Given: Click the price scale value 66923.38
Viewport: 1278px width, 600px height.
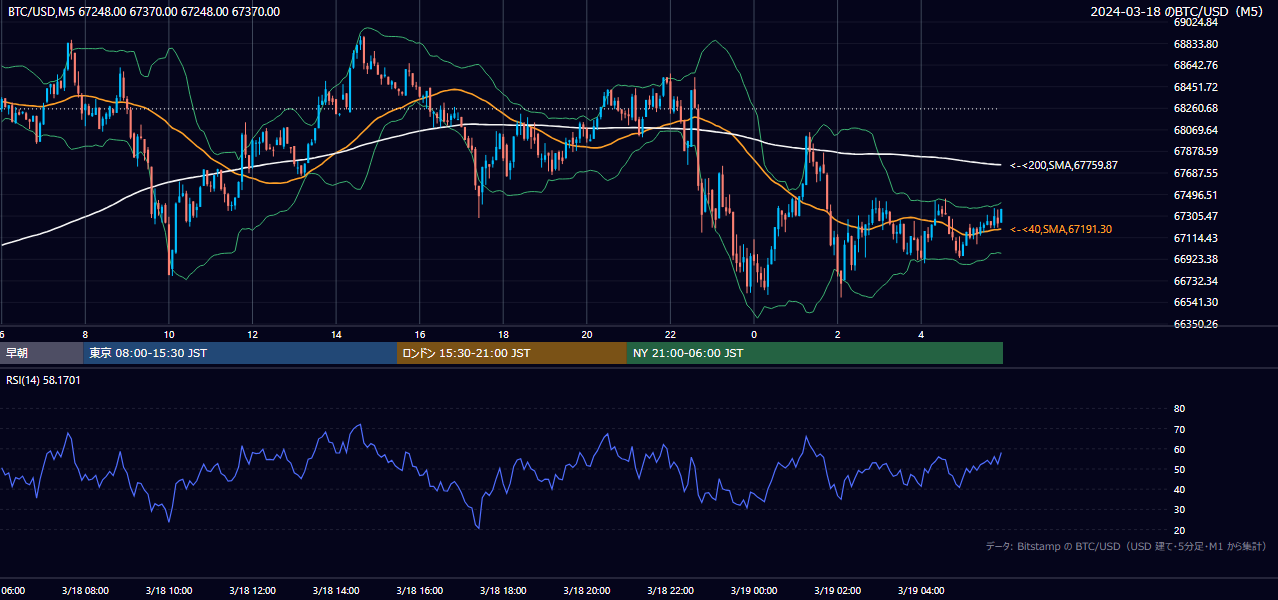Looking at the screenshot, I should point(1196,259).
